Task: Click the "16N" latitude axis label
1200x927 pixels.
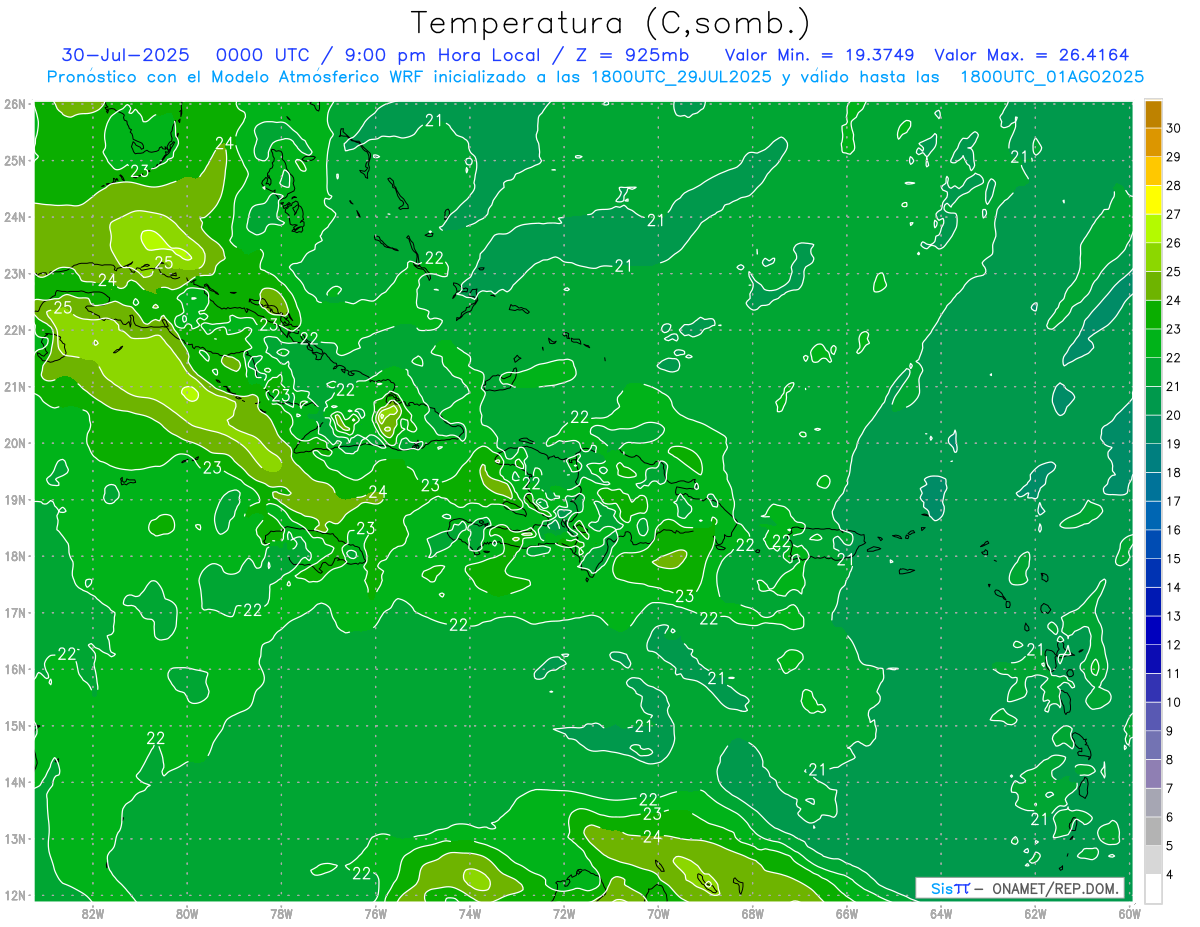Action: (14, 670)
